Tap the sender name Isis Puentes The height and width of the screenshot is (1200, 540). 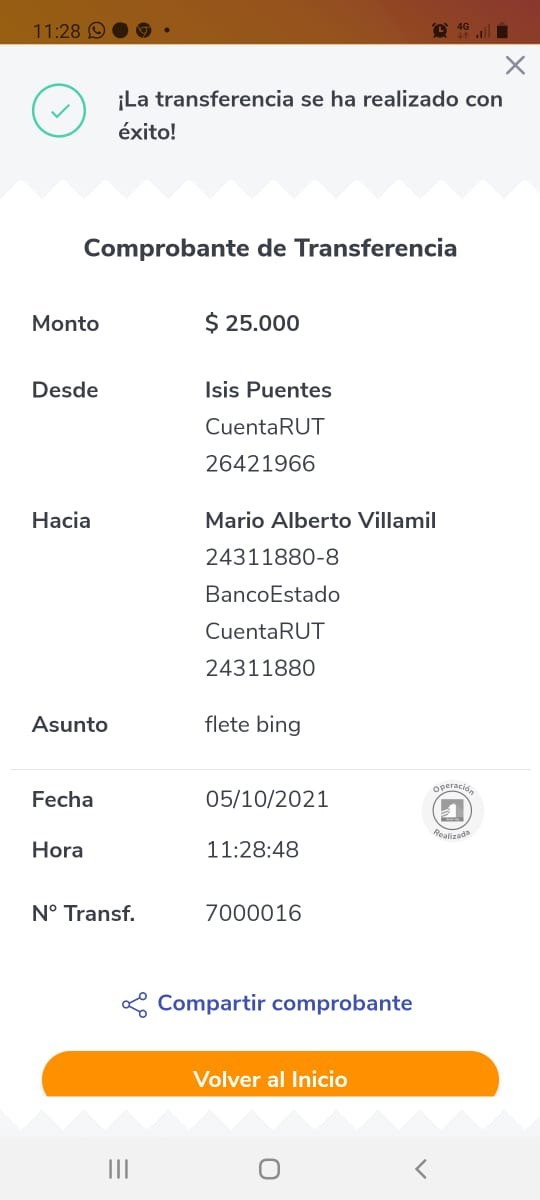click(x=268, y=390)
